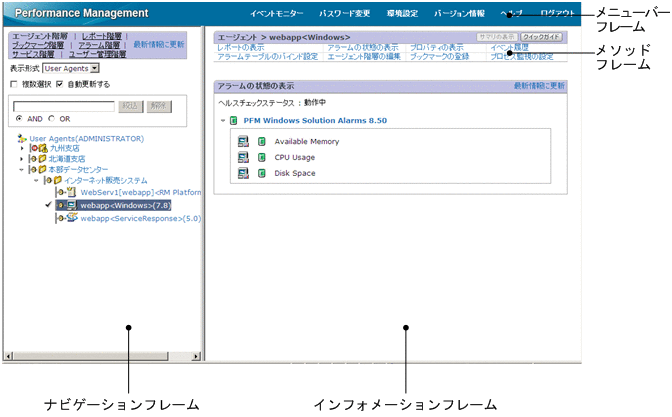The width and height of the screenshot is (672, 417).
Task: Switch to the サービス階層 tab
Action: point(33,54)
